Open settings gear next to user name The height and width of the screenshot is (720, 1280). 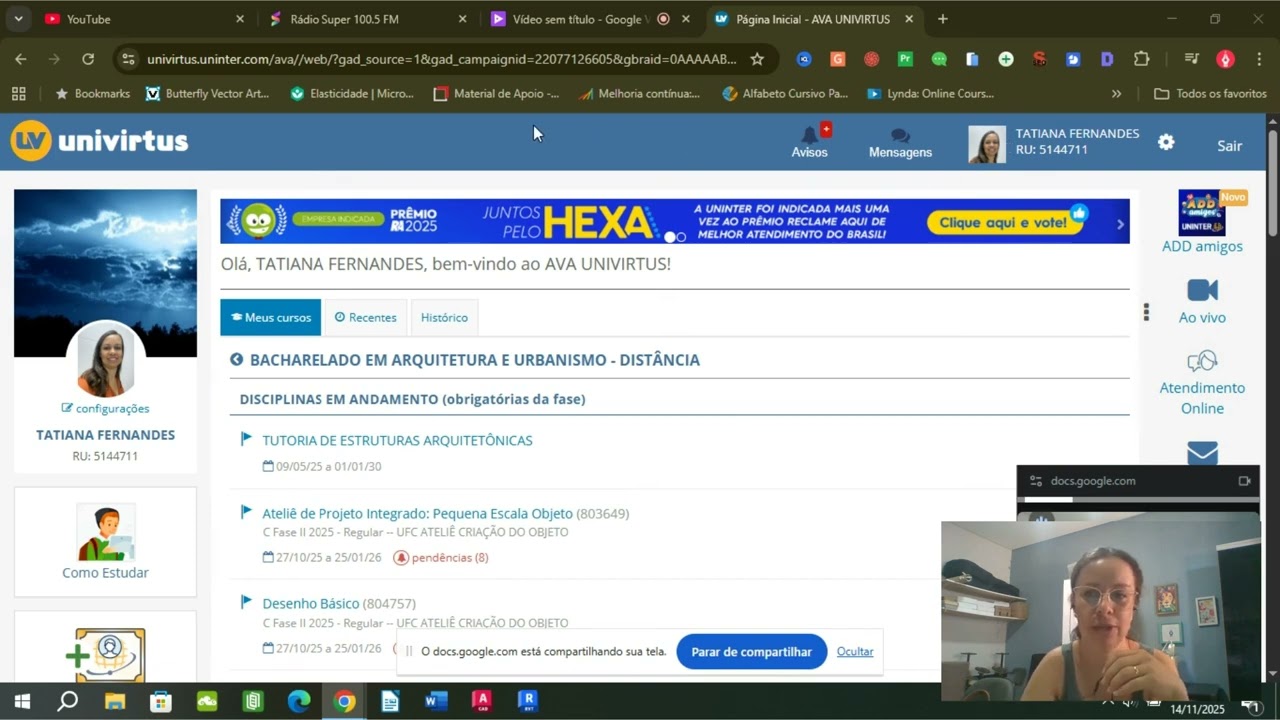click(x=1166, y=142)
